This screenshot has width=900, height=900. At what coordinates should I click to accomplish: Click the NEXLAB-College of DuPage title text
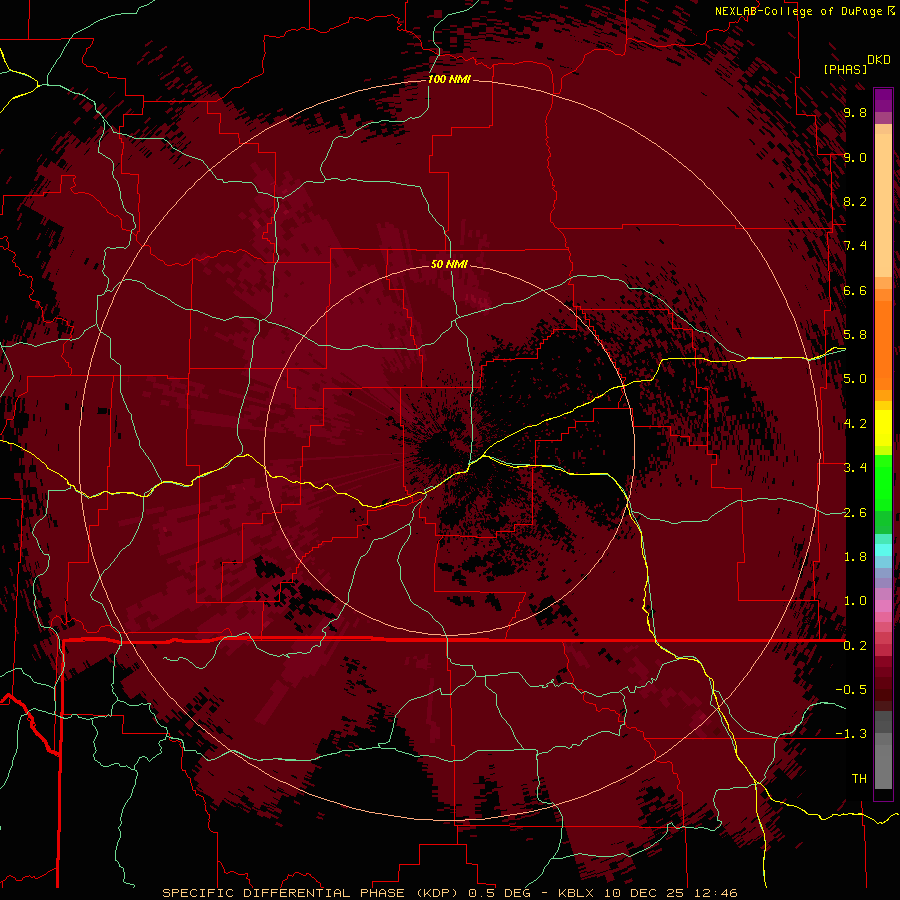[799, 11]
